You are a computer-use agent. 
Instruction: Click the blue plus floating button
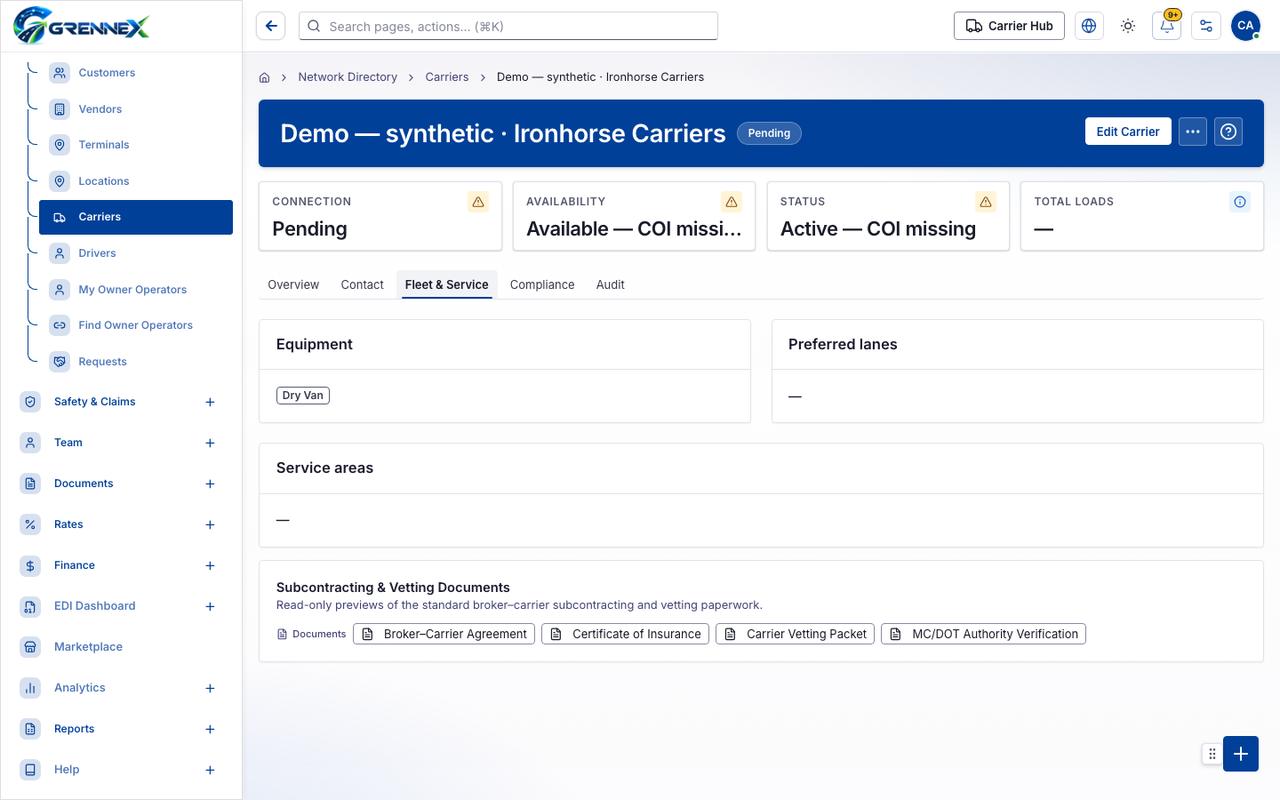[1240, 754]
